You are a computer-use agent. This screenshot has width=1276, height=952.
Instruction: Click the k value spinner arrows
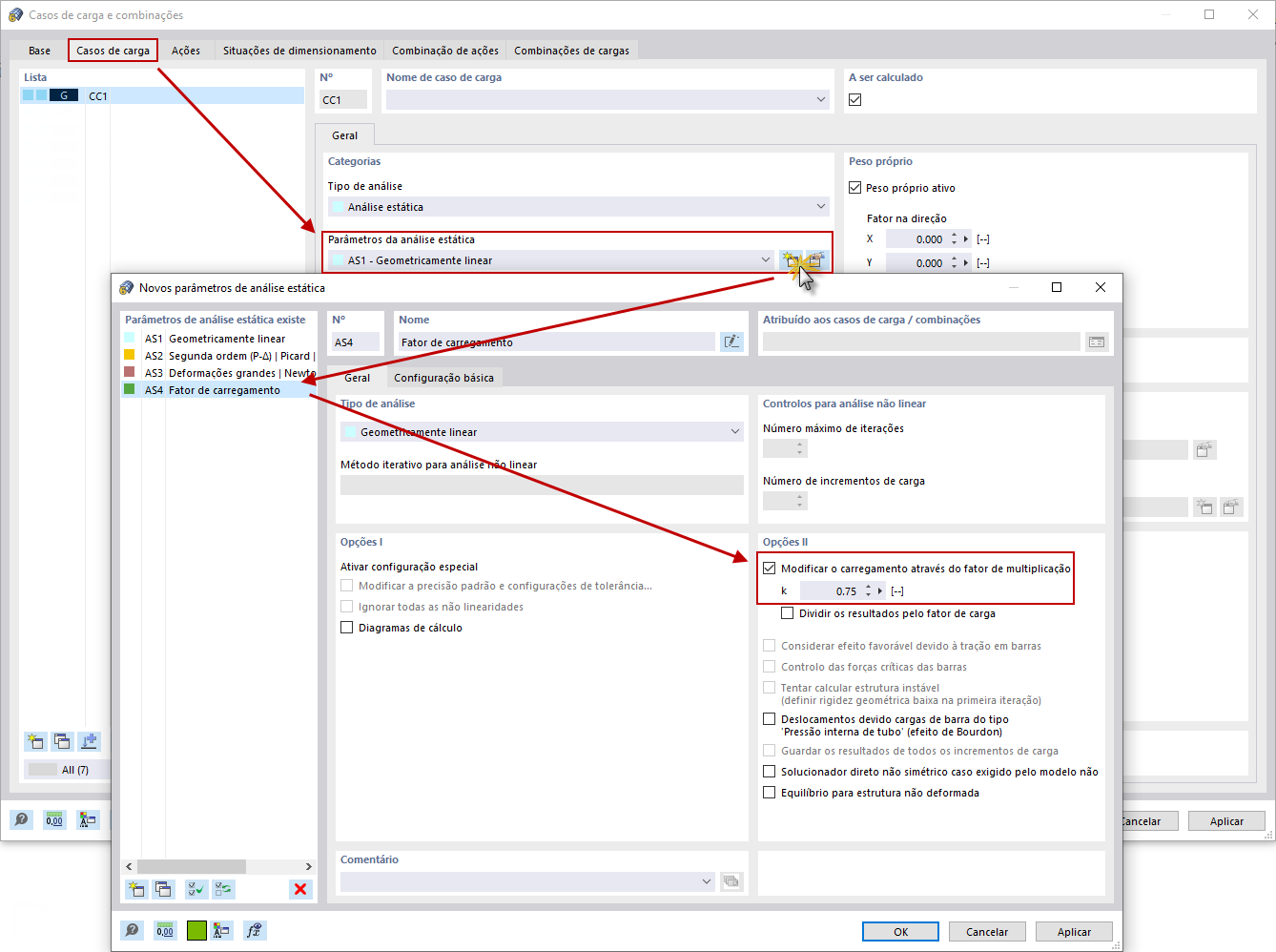tap(868, 591)
